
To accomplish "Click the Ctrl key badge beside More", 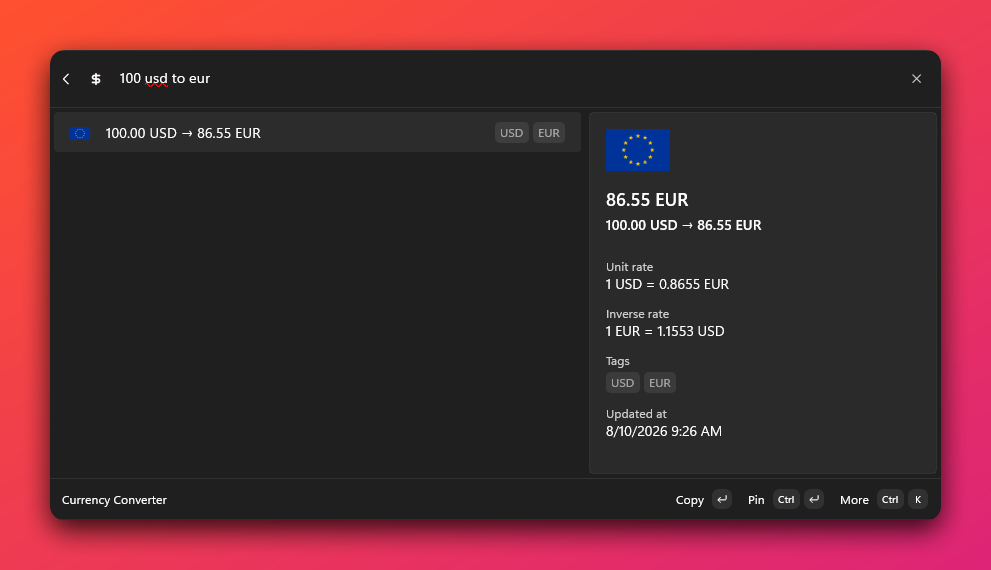I will (x=890, y=499).
